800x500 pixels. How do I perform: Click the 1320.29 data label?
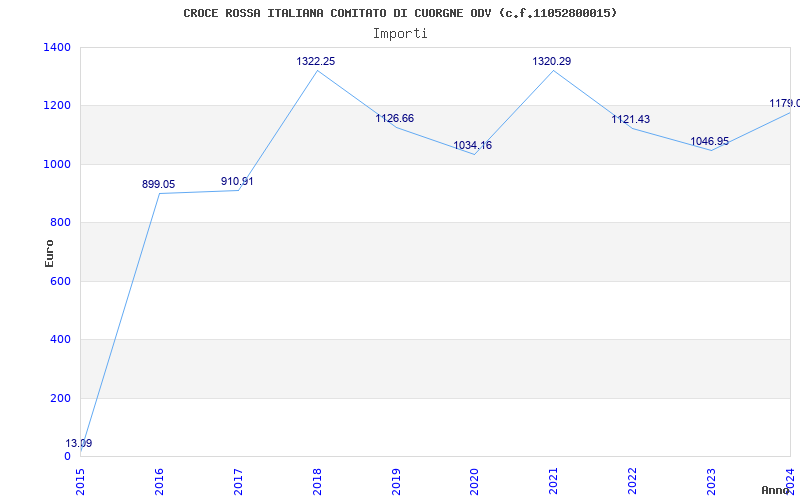(552, 61)
